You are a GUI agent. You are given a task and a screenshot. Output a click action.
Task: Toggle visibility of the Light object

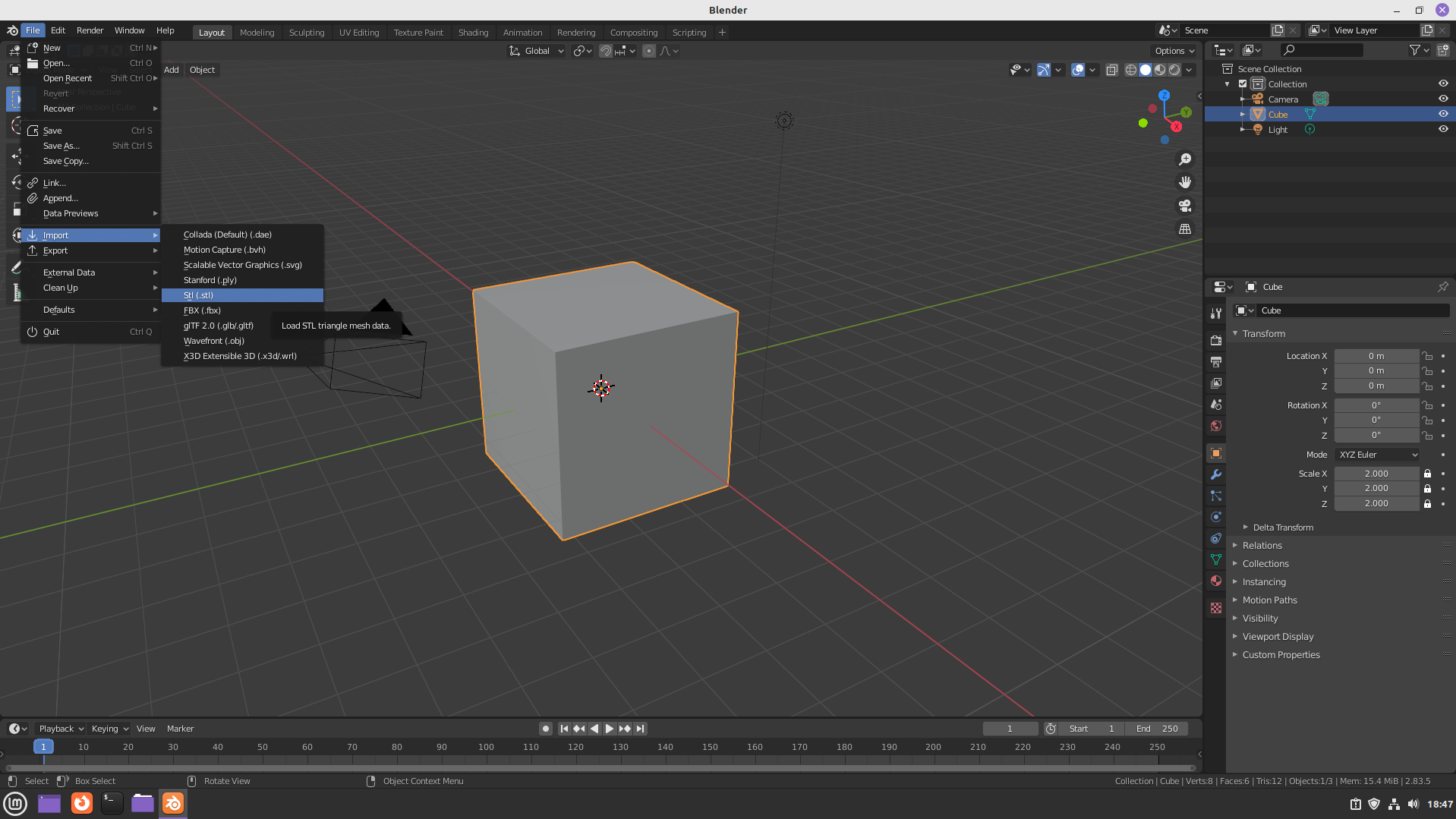[x=1443, y=129]
